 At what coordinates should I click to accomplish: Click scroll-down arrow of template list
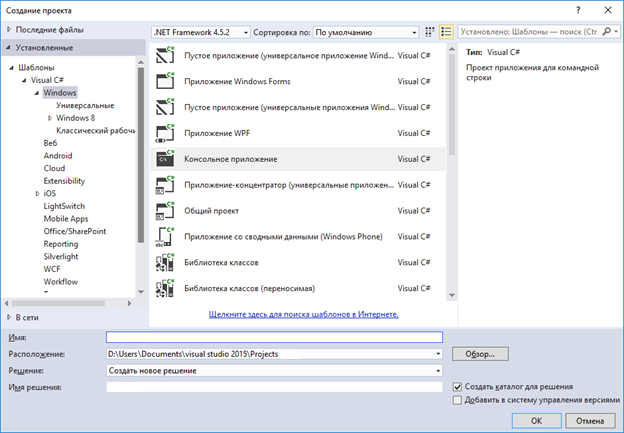click(x=452, y=295)
